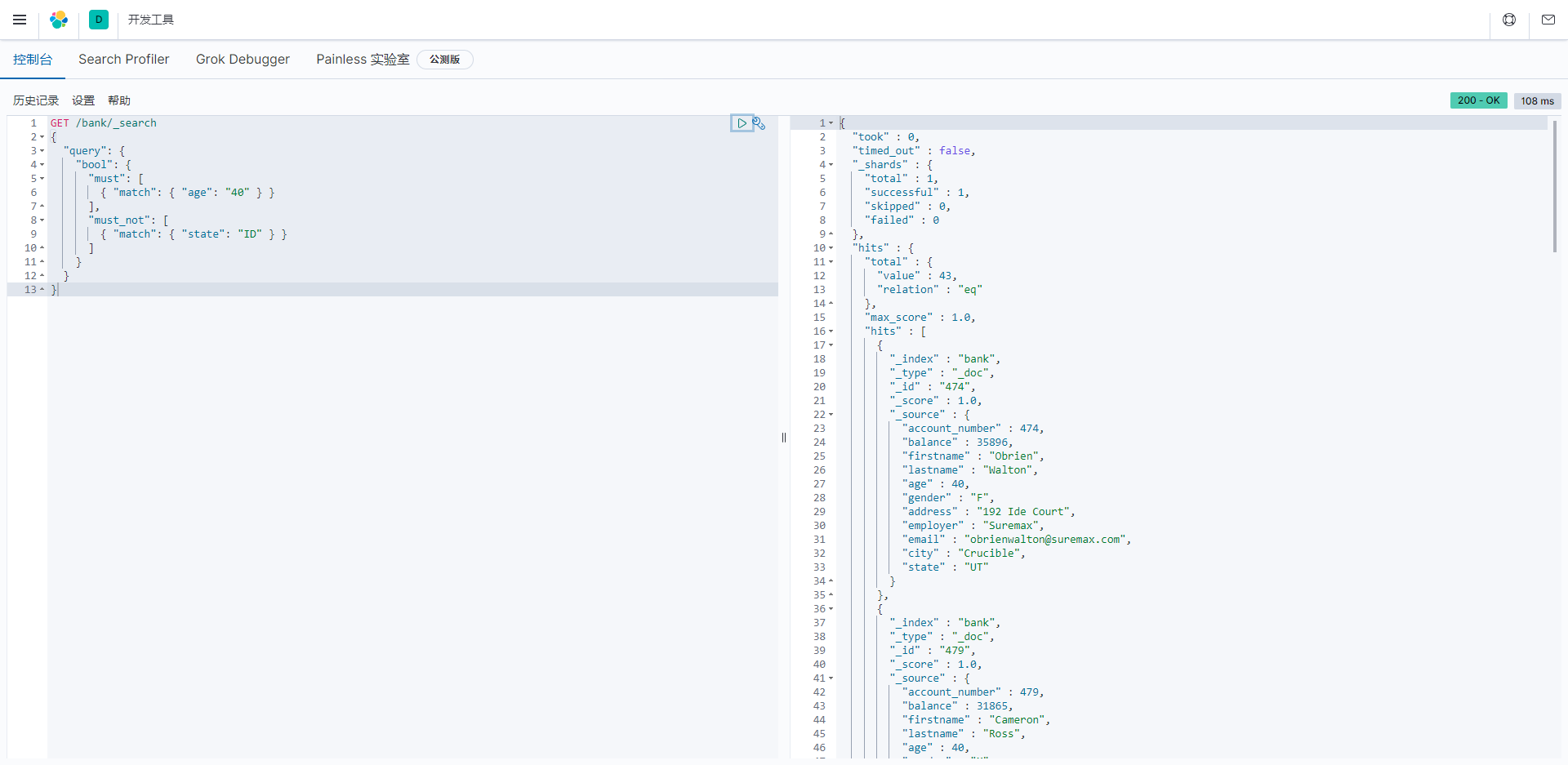
Task: Collapse the "_shards" object in response
Action: [x=831, y=165]
